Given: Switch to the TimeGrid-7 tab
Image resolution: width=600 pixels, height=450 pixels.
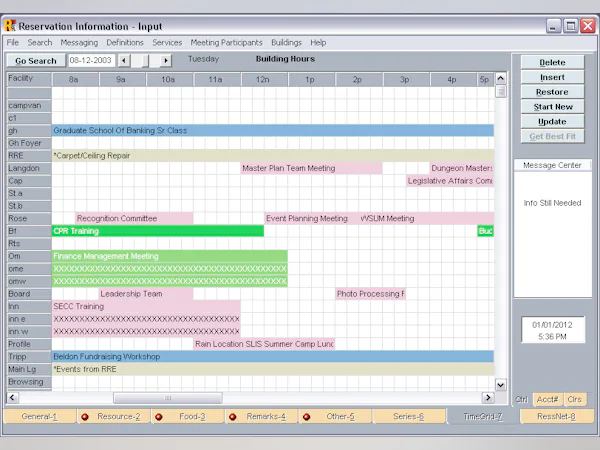Looking at the screenshot, I should (483, 416).
